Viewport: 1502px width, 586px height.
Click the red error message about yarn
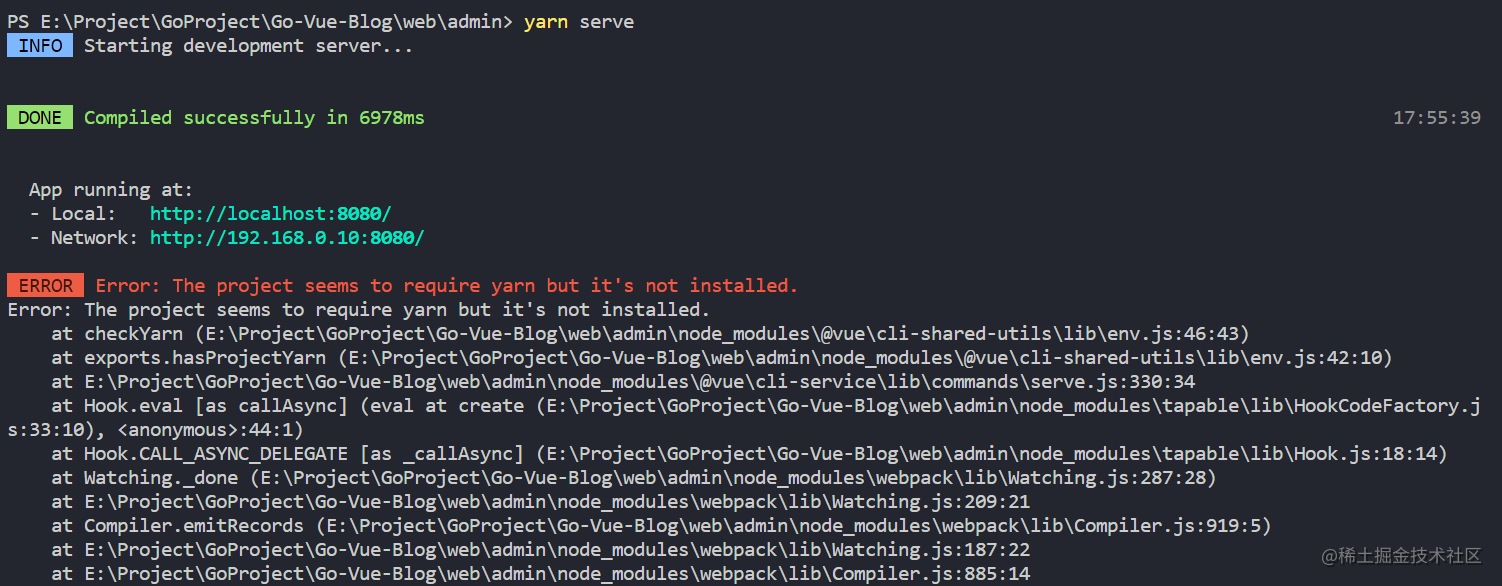tap(448, 285)
